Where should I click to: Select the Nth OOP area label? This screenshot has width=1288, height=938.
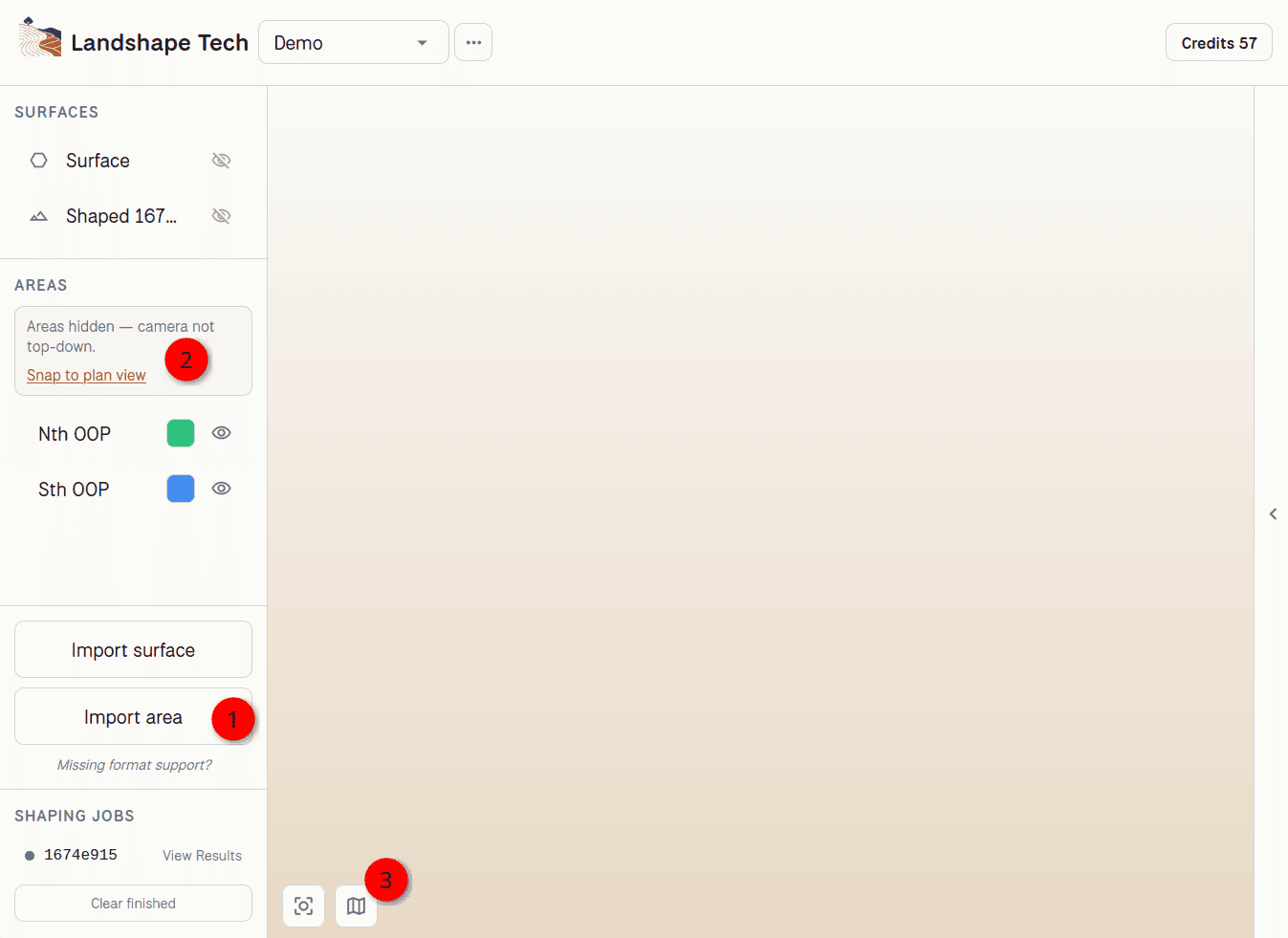click(x=75, y=434)
